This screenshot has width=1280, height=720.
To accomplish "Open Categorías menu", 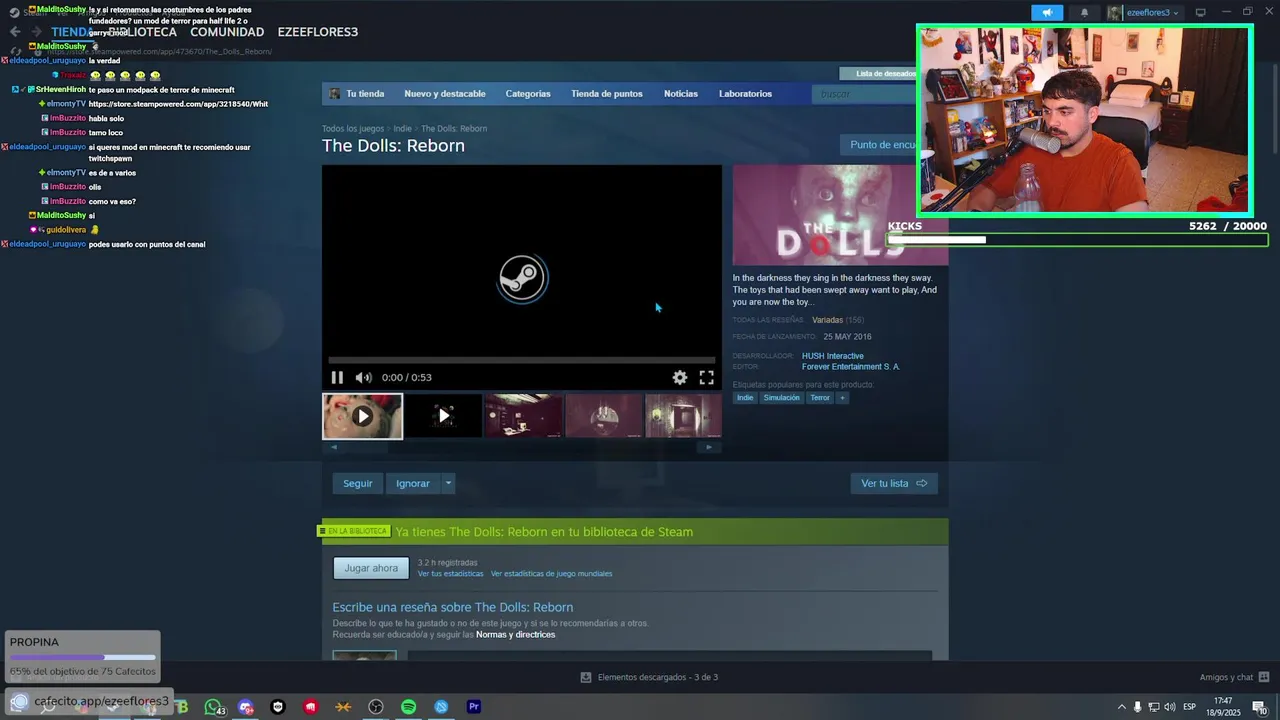I will pos(528,94).
